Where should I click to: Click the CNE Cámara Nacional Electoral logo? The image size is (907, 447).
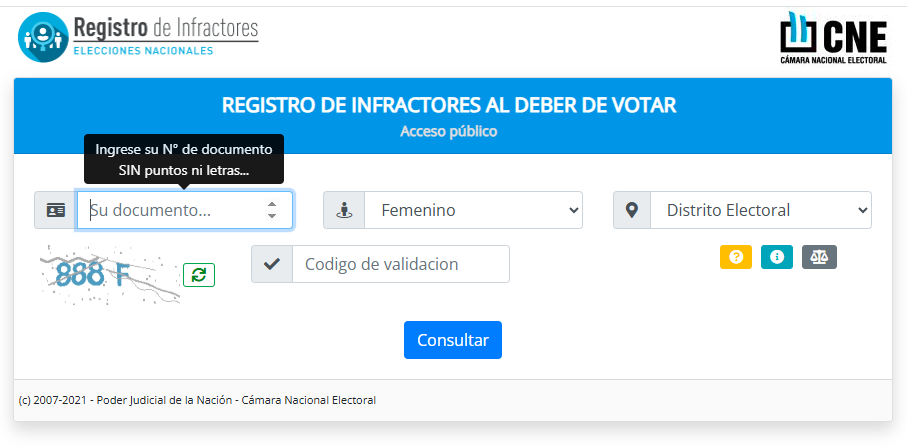833,38
